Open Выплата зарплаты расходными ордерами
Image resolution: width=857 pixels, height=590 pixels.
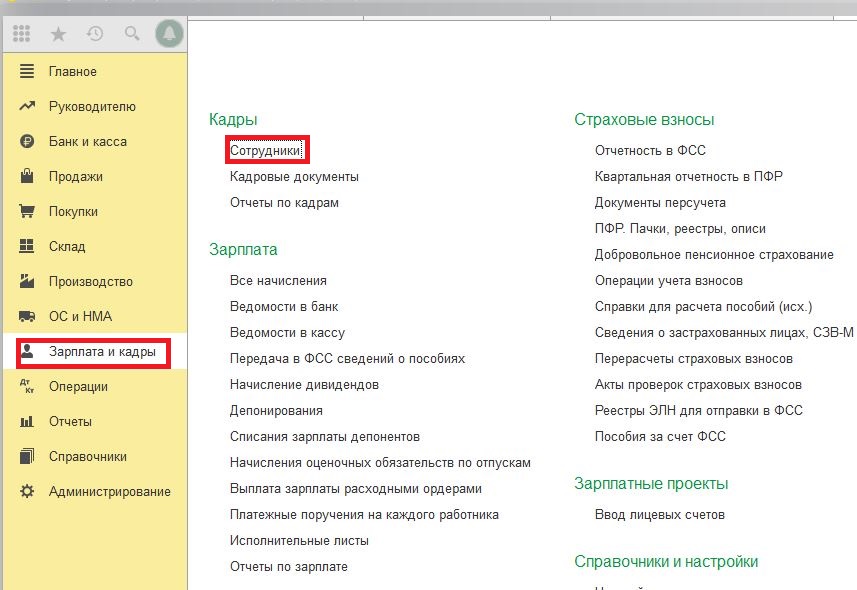356,489
